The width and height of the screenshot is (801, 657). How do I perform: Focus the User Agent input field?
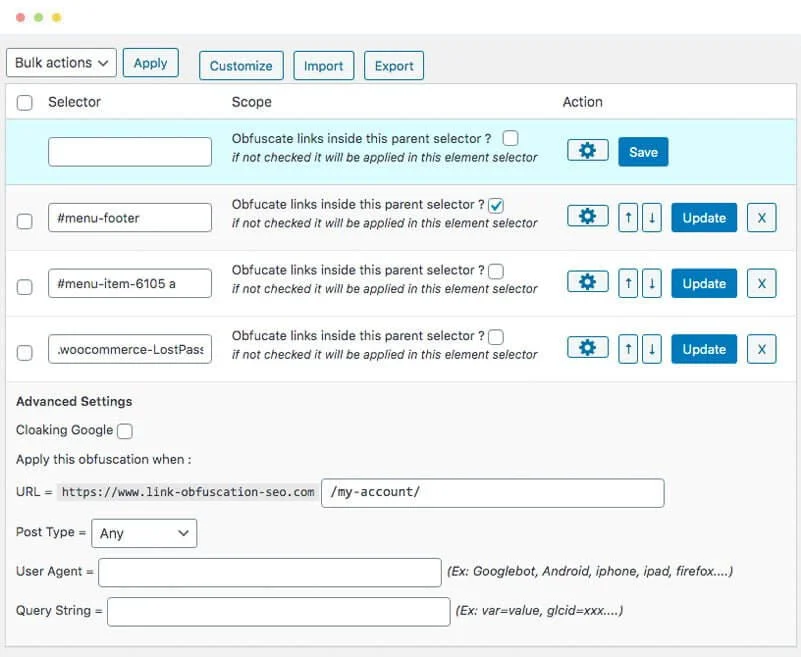point(270,573)
